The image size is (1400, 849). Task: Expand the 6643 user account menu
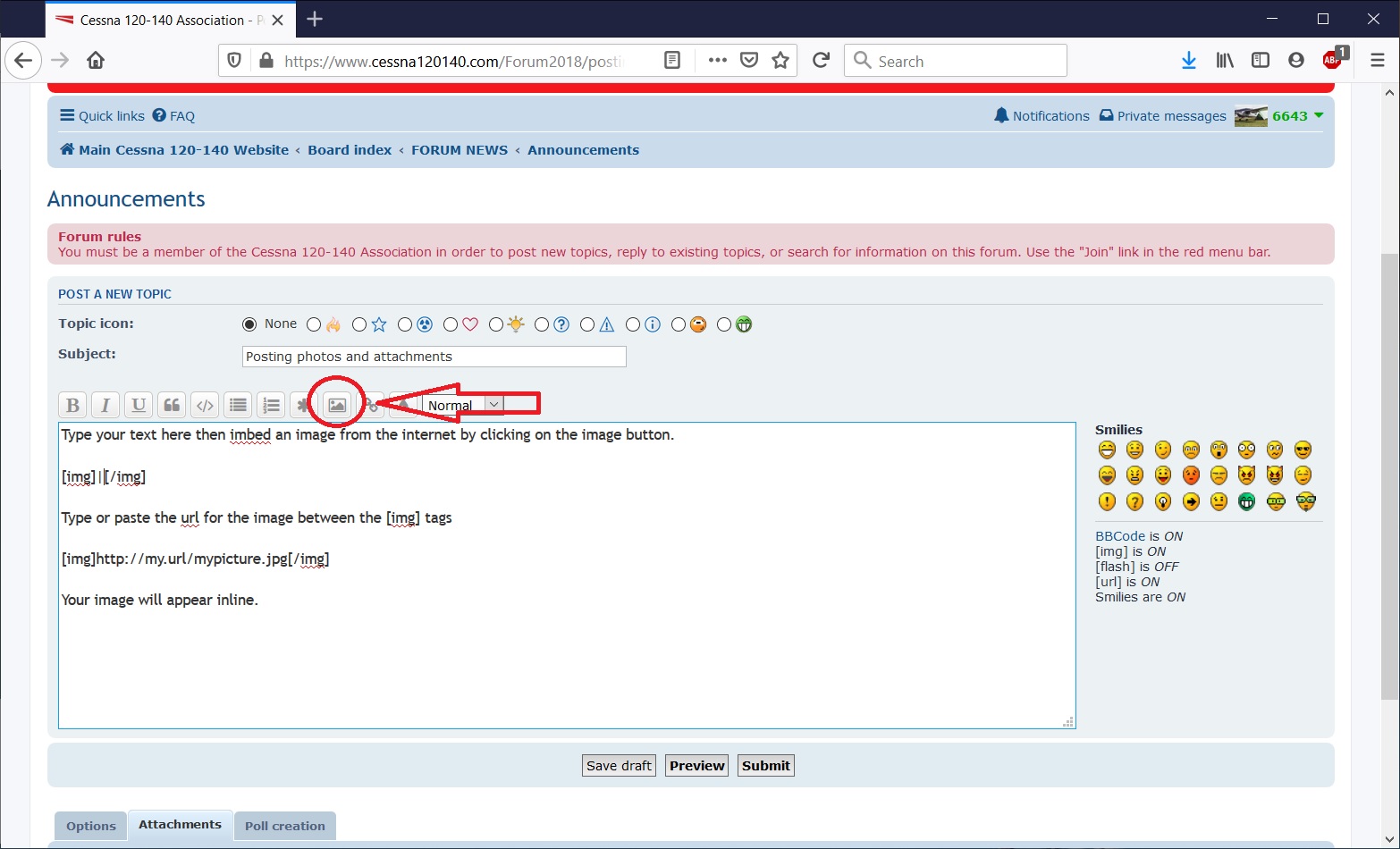coord(1297,116)
